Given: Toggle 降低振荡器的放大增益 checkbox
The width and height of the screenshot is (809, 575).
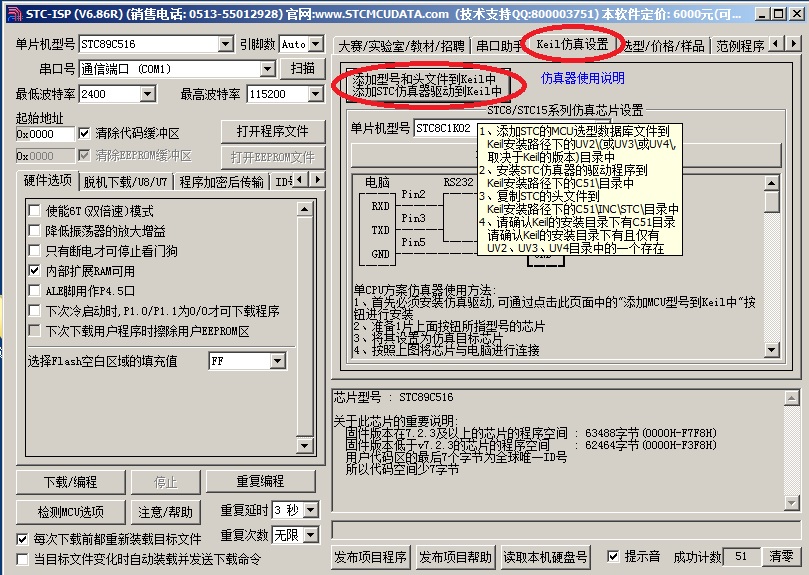Looking at the screenshot, I should coord(35,231).
